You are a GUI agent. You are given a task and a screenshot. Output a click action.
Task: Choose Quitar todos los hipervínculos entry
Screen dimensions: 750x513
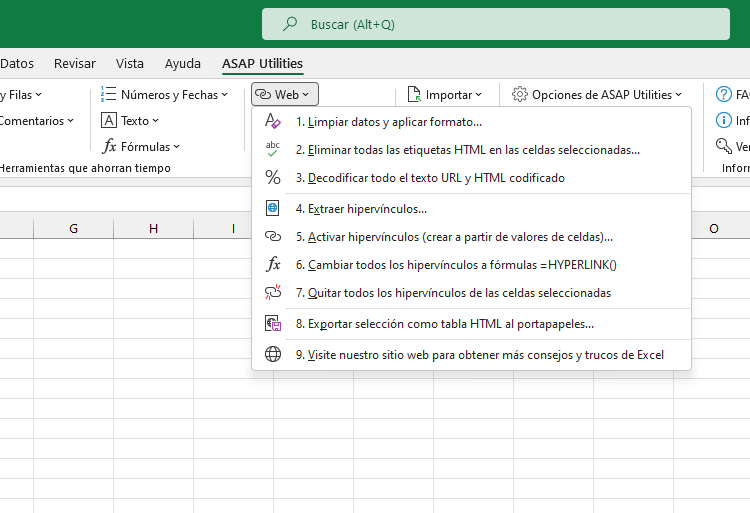click(471, 293)
